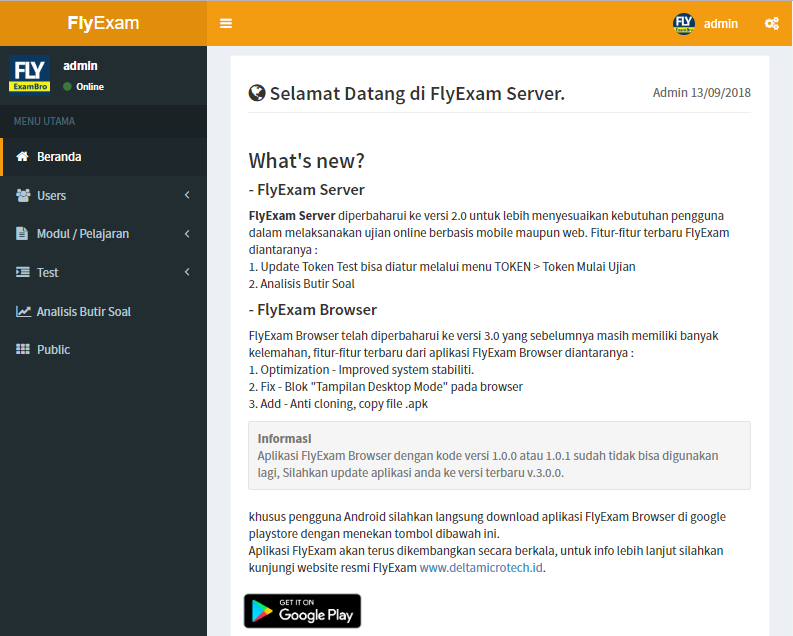793x636 pixels.
Task: Click '1. Optimization - Improved system stabiliti.' line
Action: click(x=361, y=370)
